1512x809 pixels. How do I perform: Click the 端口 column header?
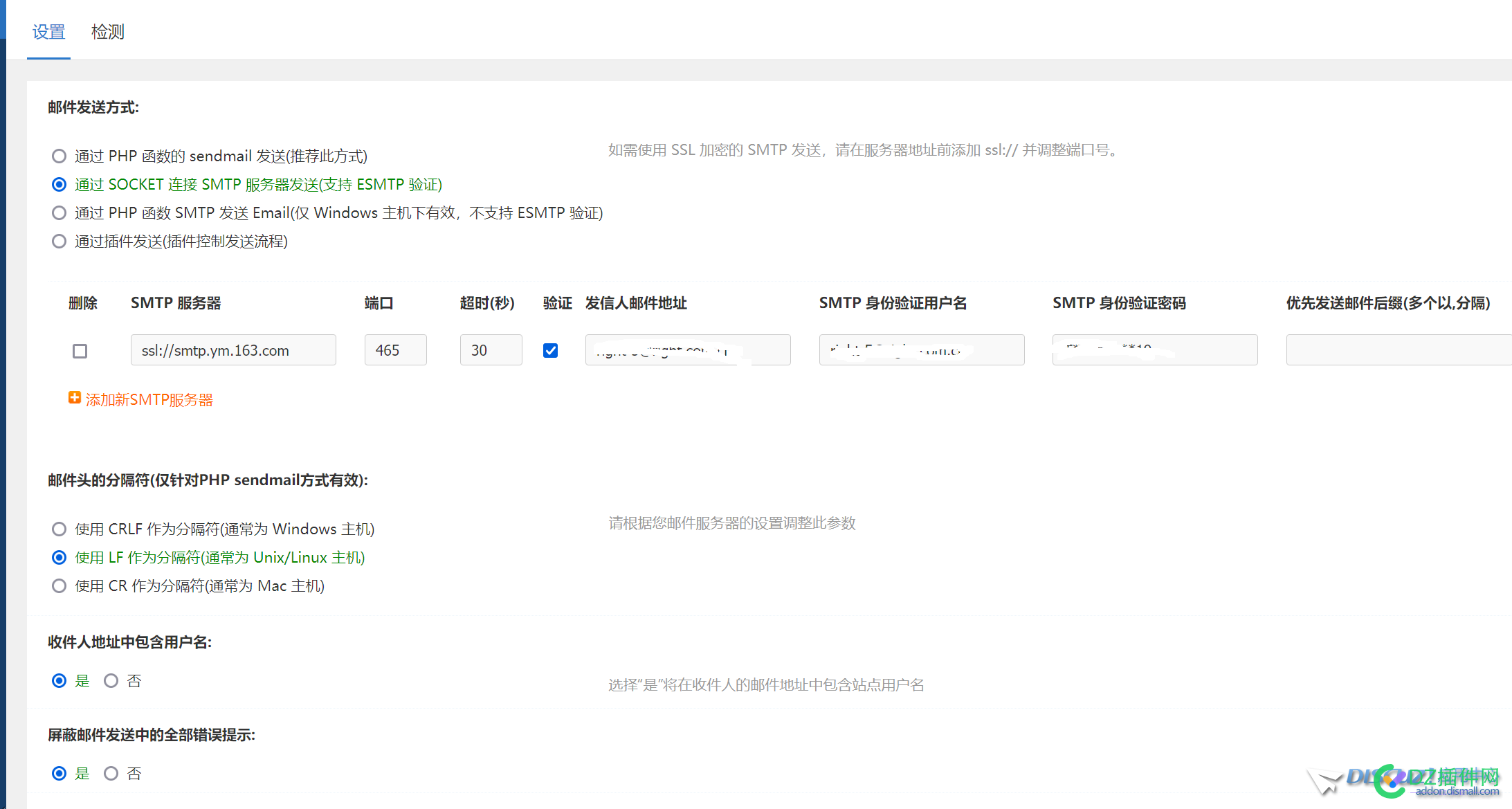pyautogui.click(x=379, y=303)
